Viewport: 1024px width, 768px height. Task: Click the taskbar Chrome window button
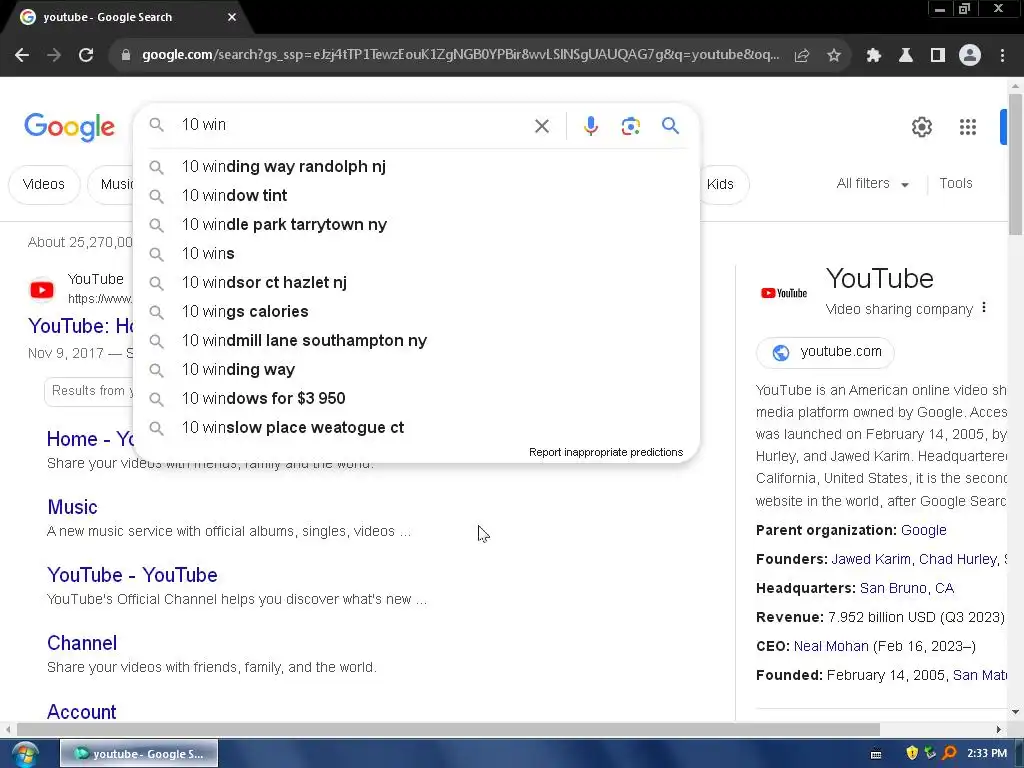click(139, 754)
